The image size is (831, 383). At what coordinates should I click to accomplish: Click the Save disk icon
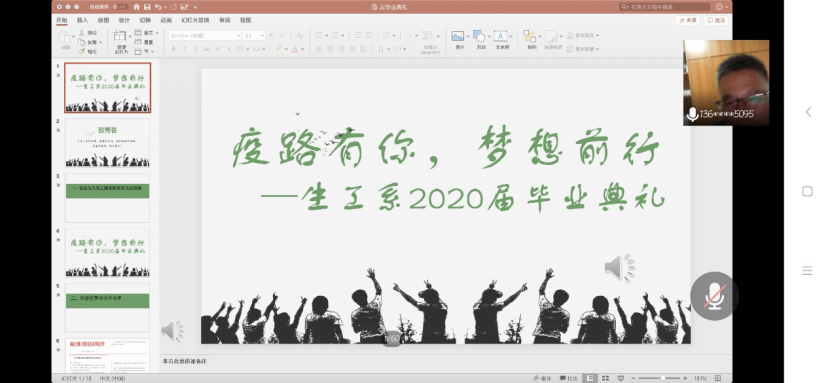pos(147,7)
